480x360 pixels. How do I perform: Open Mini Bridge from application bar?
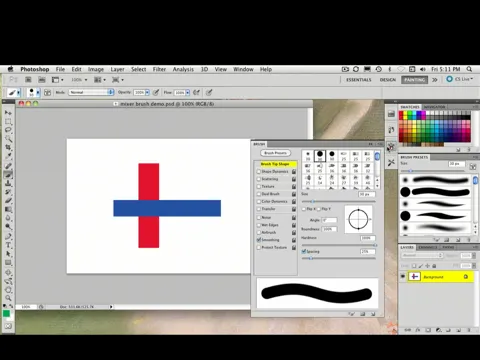[x=42, y=80]
